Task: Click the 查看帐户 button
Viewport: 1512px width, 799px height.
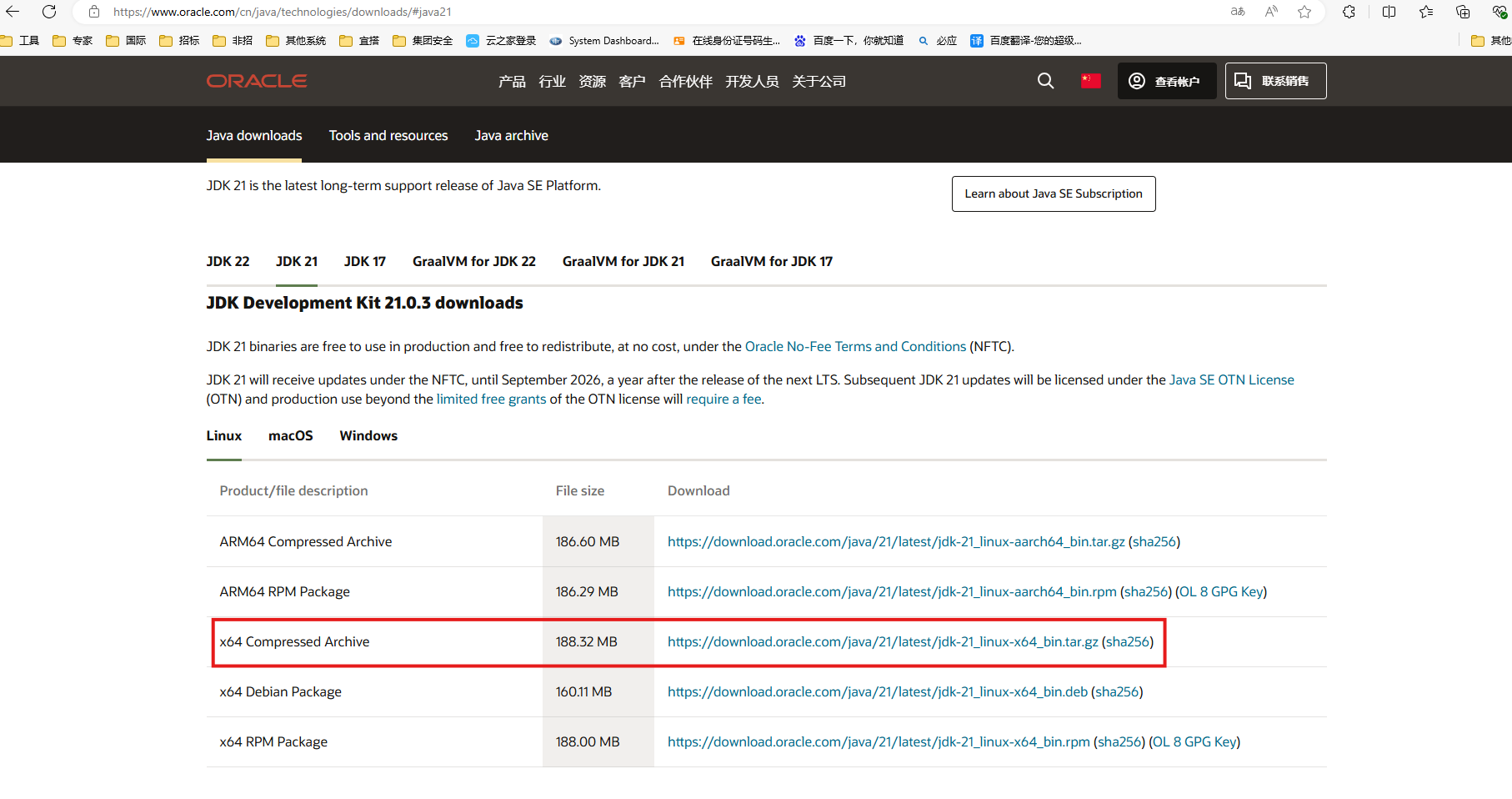Action: [x=1167, y=81]
